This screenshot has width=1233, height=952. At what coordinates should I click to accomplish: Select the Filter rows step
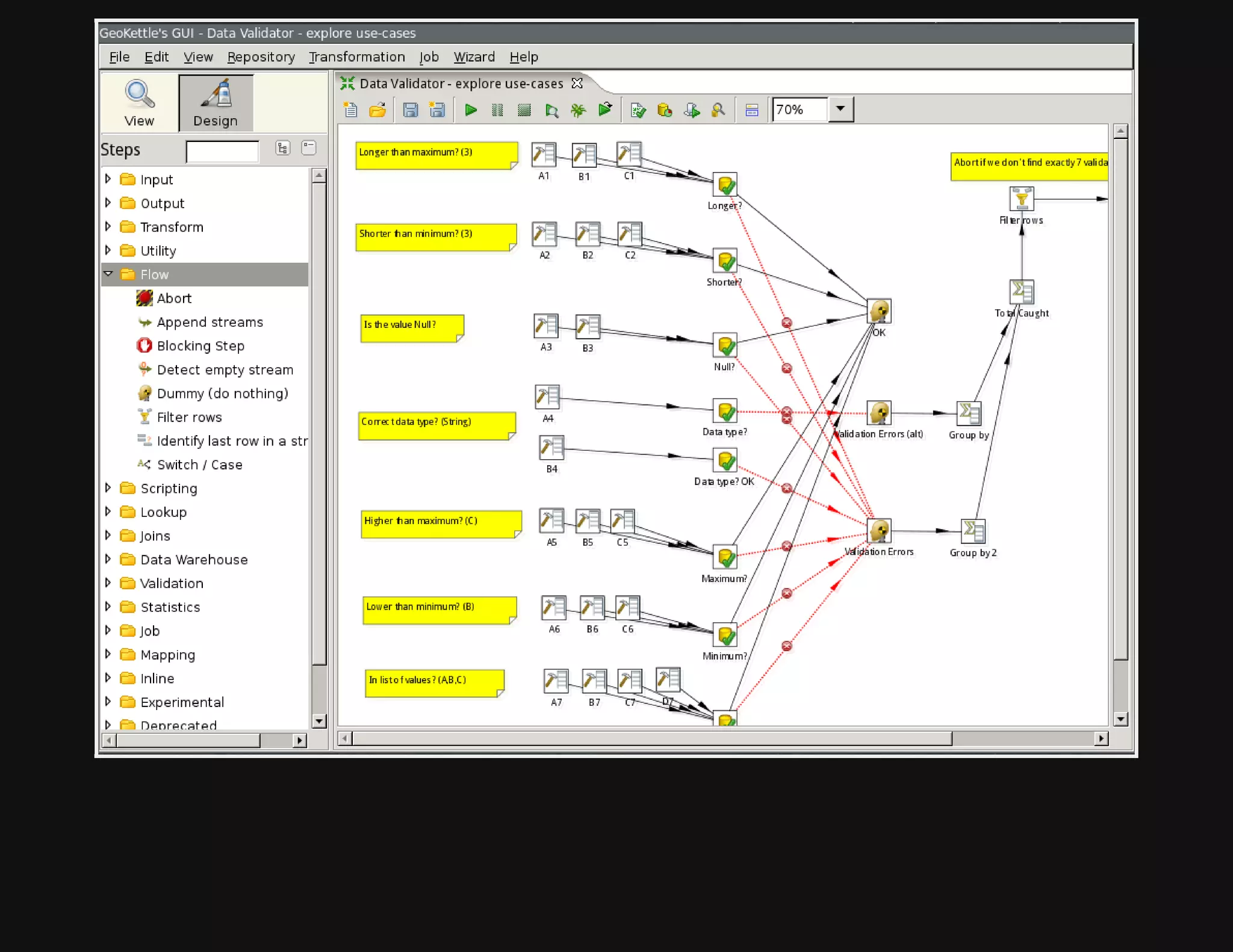(188, 417)
